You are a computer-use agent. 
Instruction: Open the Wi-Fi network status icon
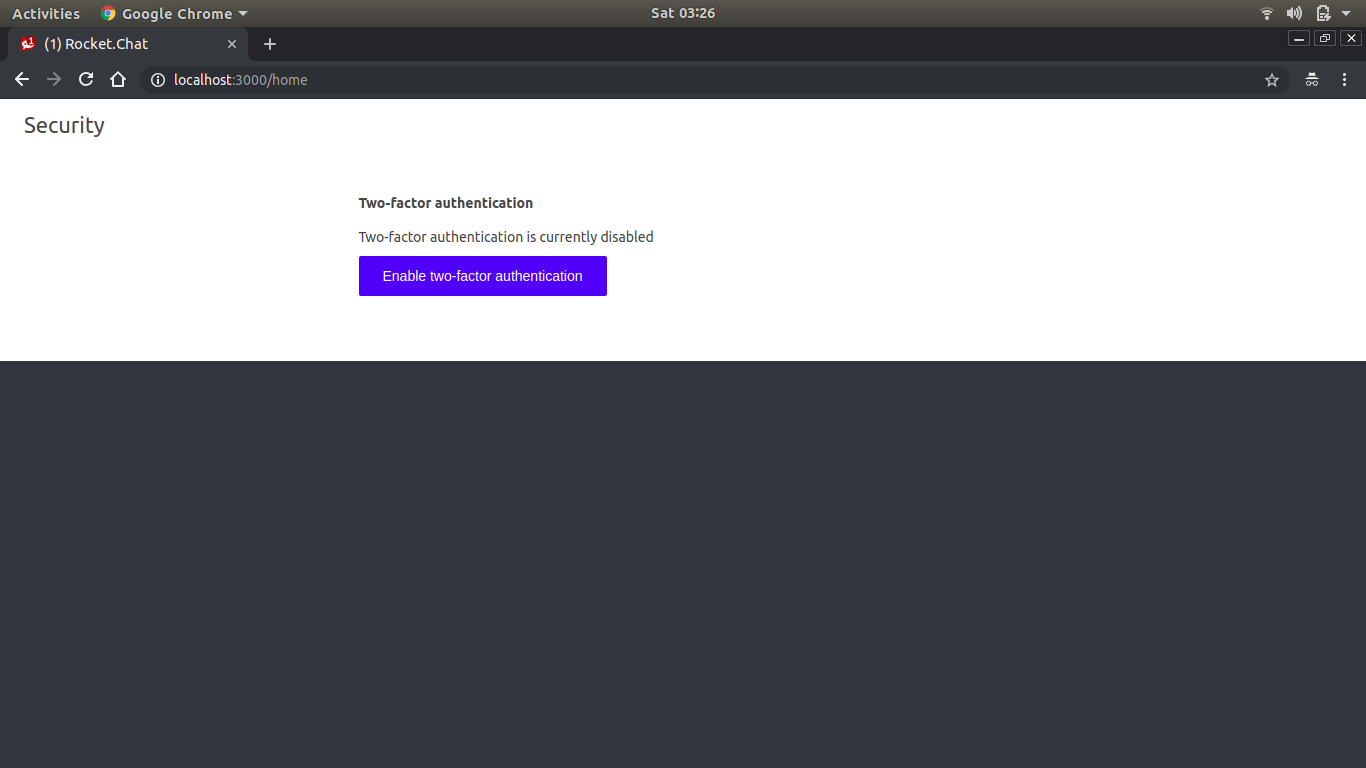[x=1266, y=13]
